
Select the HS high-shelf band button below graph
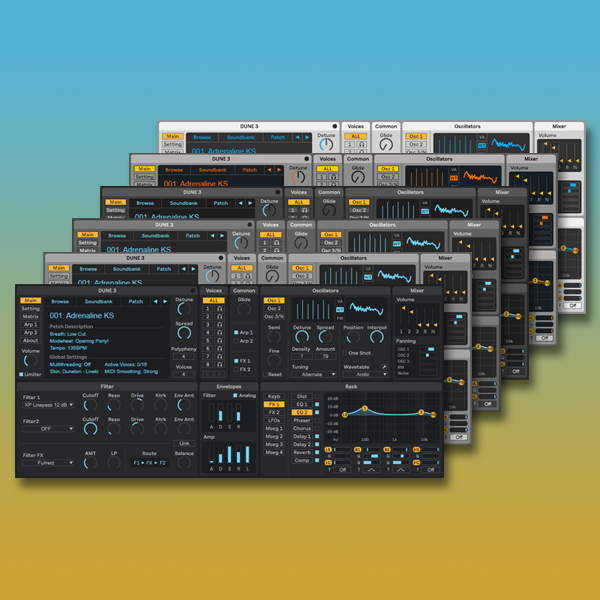point(416,450)
